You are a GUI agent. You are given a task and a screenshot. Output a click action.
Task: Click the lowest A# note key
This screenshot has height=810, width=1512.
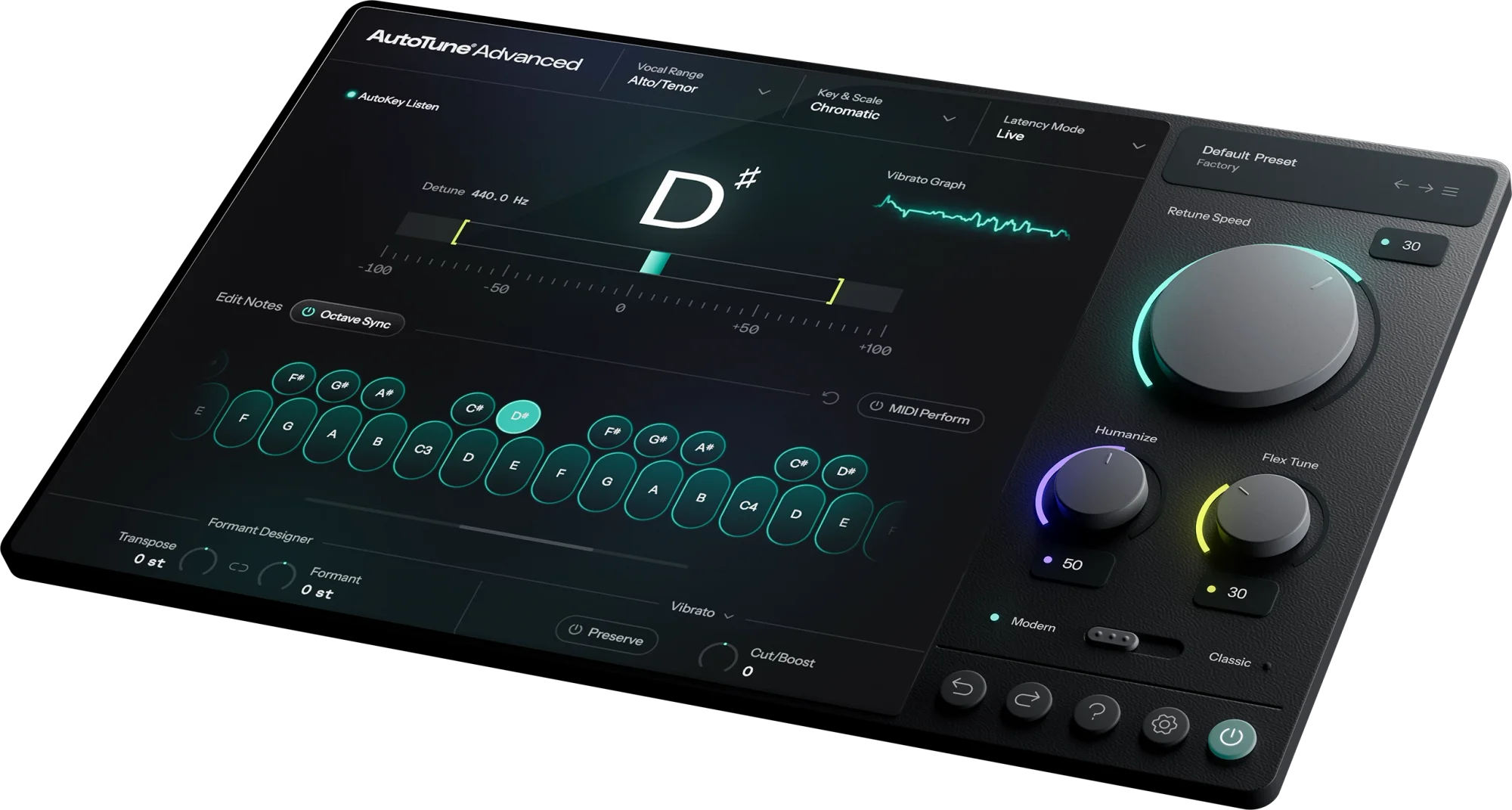click(x=384, y=393)
